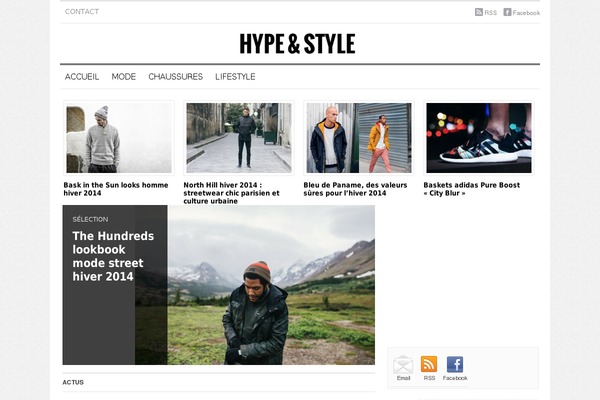
Task: Click the SÉLECTION label on feature
Action: (90, 219)
